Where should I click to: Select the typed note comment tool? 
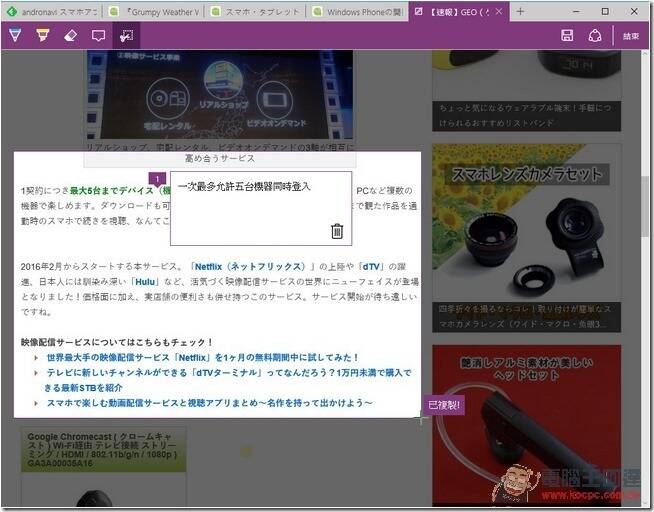point(98,35)
